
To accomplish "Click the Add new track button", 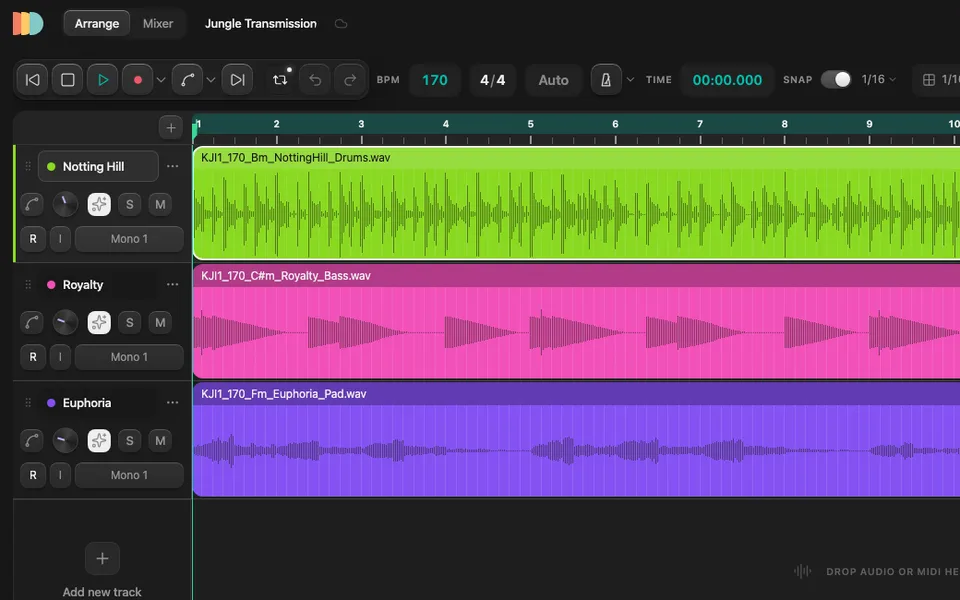I will 102,558.
